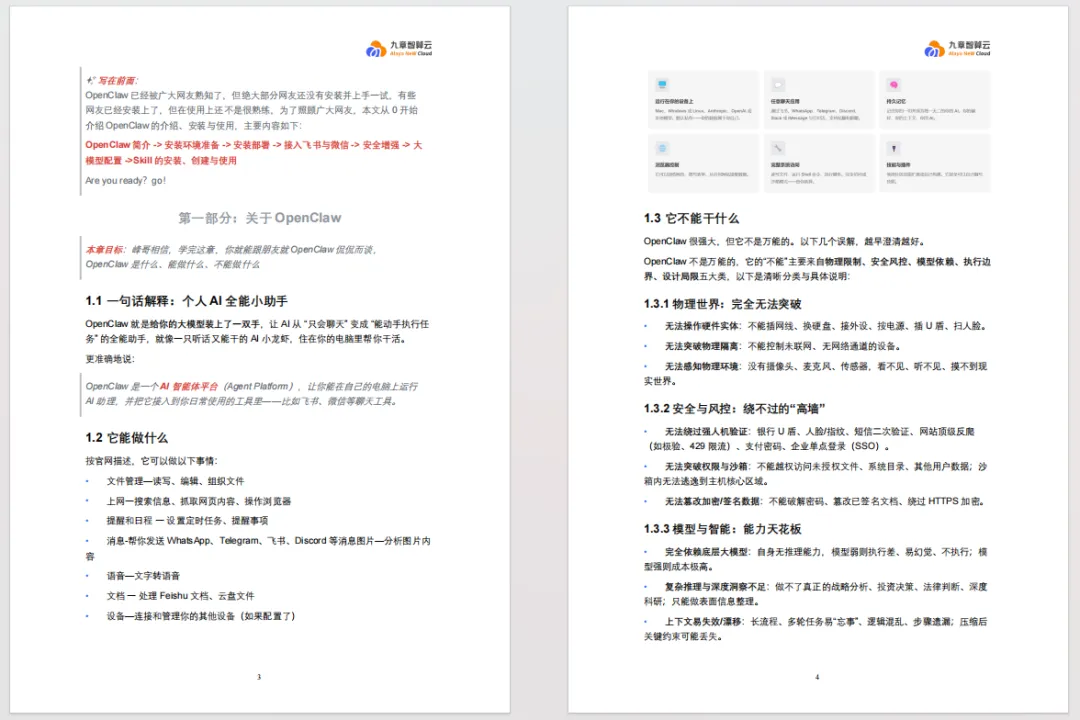The image size is (1080, 720).
Task: Click the line 更准确地说：
Action: tap(110, 359)
